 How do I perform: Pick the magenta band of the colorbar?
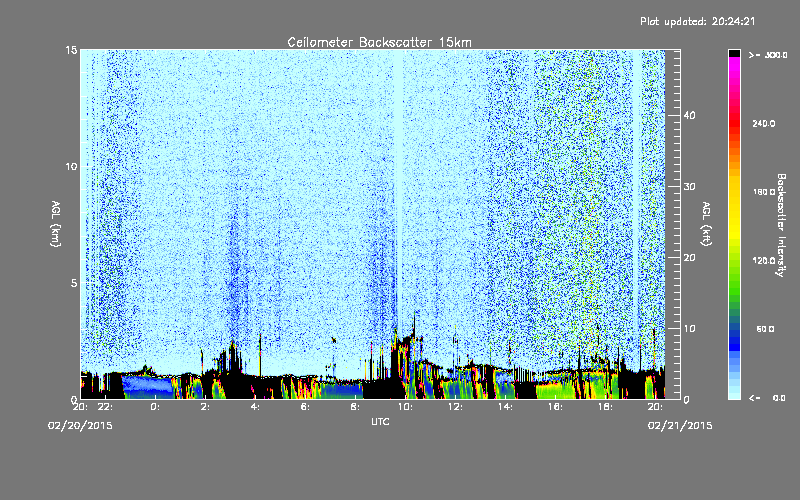point(734,64)
